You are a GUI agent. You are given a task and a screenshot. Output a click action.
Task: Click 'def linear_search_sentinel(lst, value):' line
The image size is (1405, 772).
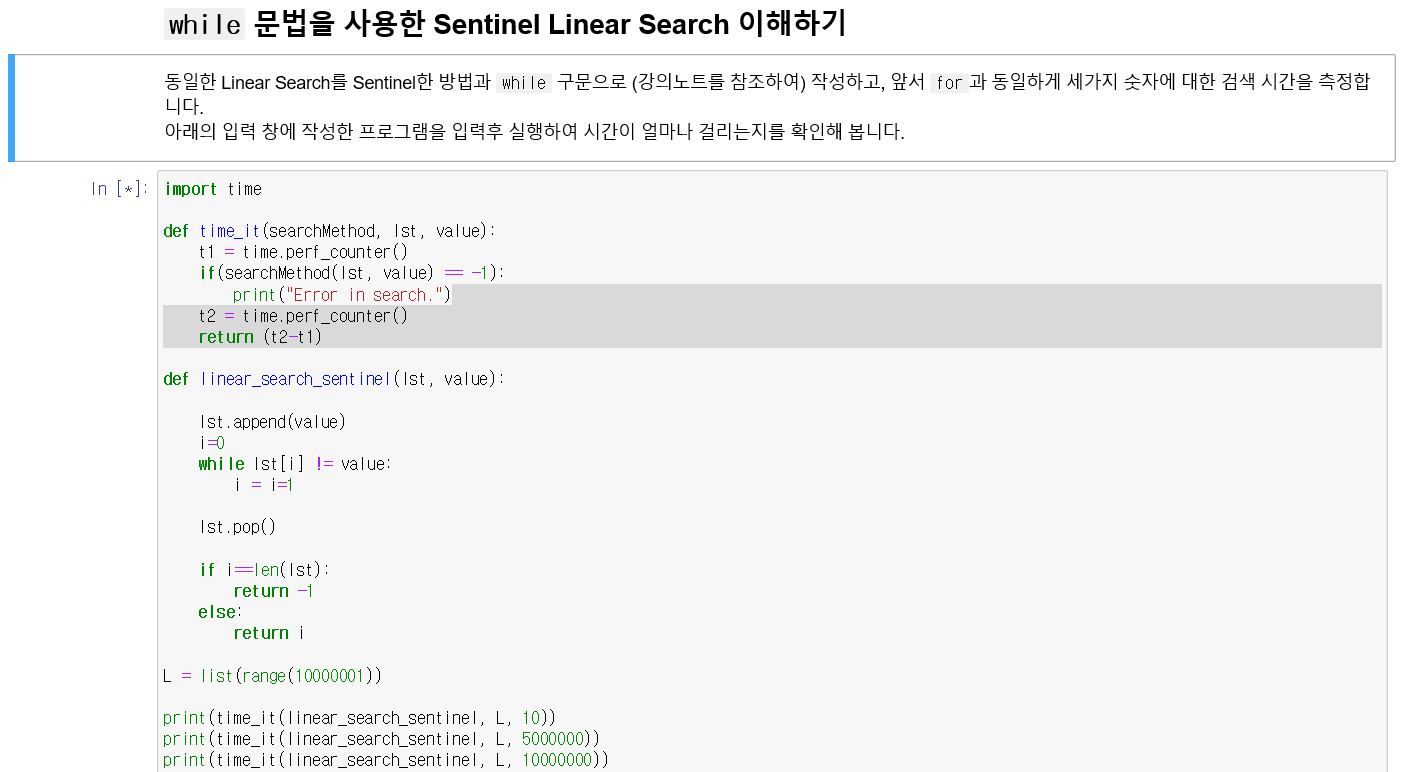coord(334,379)
